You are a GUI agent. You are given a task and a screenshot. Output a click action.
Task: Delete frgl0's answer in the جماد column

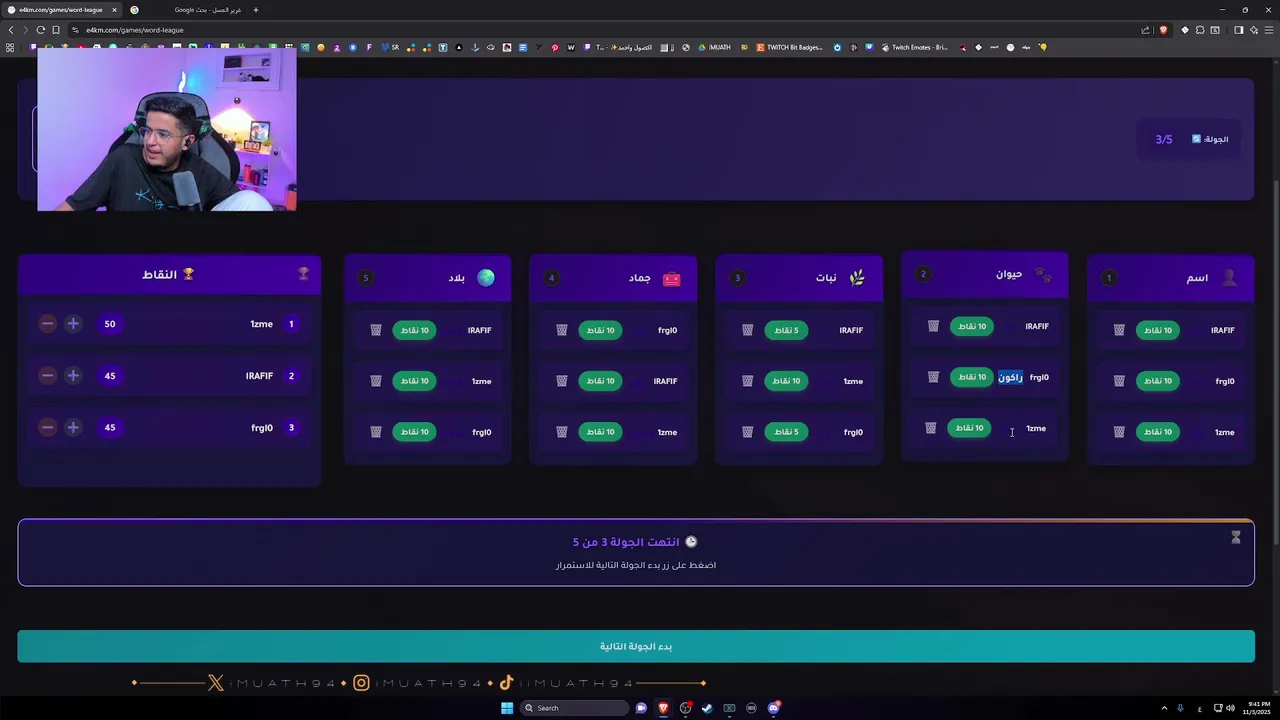tap(562, 330)
